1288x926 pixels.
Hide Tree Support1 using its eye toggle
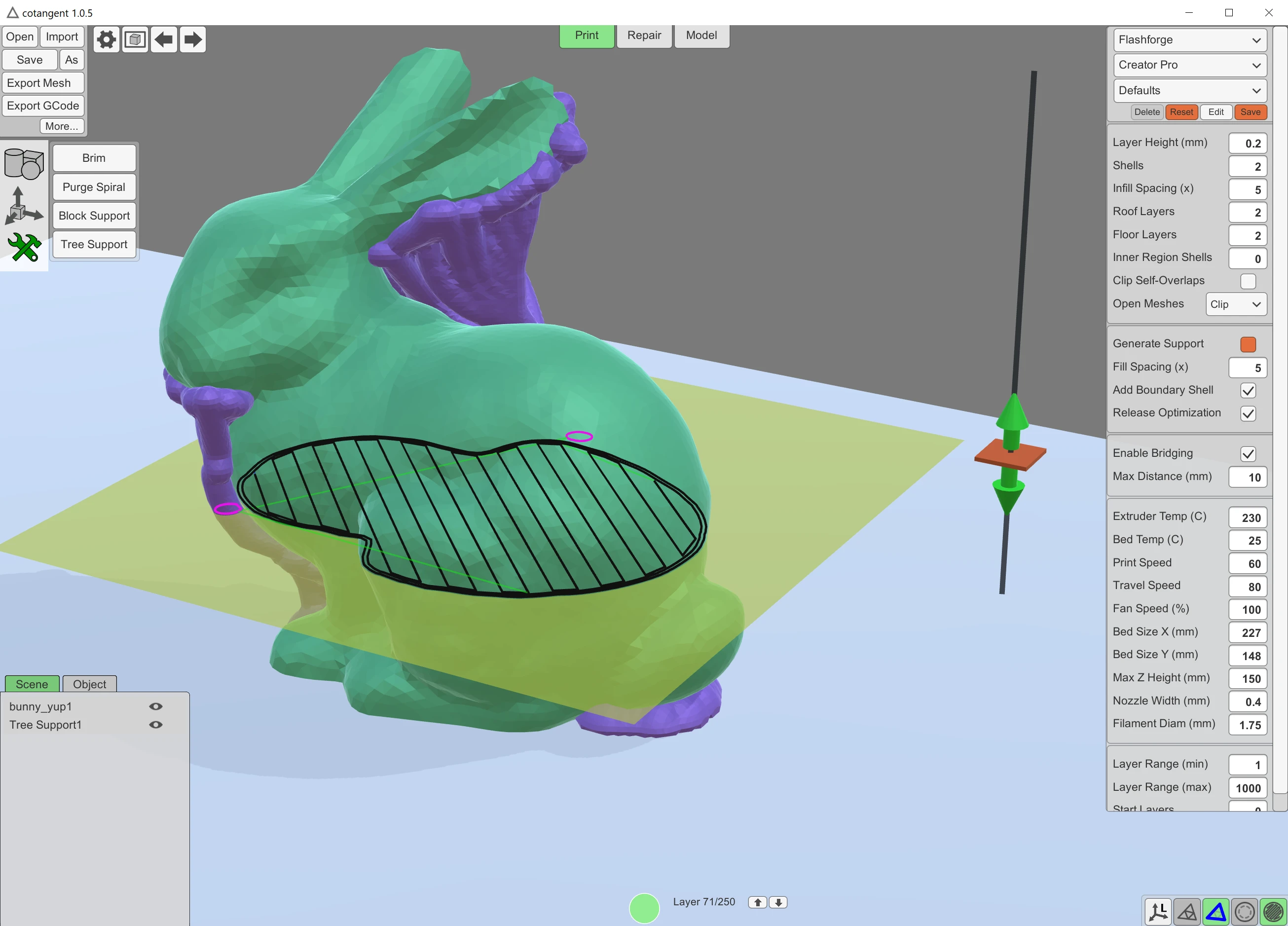[x=156, y=725]
